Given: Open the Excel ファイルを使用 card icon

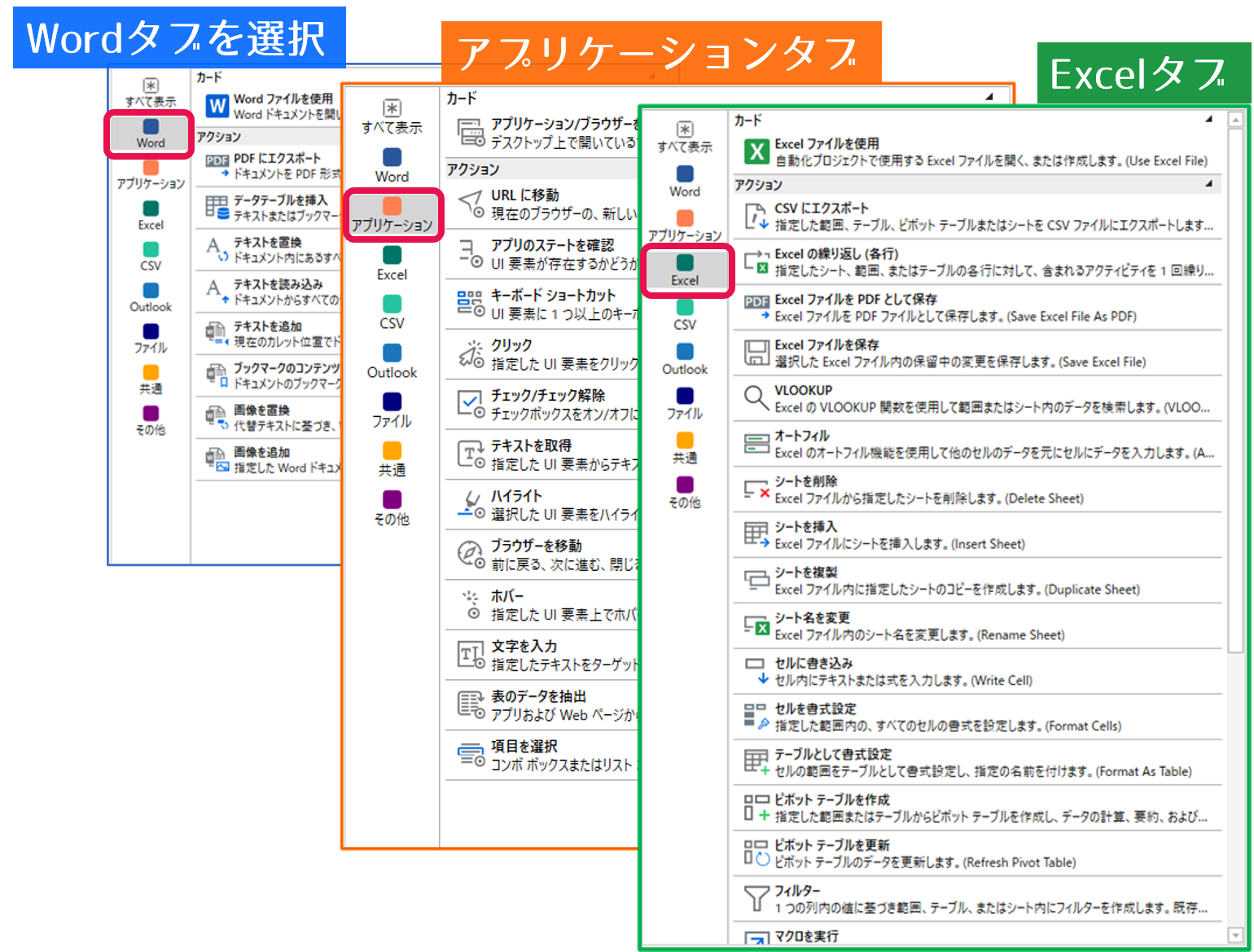Looking at the screenshot, I should pyautogui.click(x=756, y=151).
